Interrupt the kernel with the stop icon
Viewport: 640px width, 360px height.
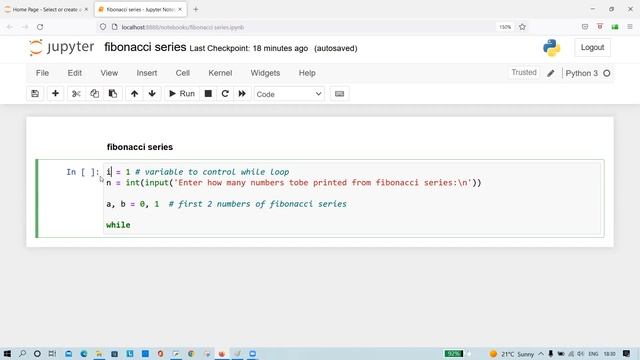pyautogui.click(x=208, y=94)
